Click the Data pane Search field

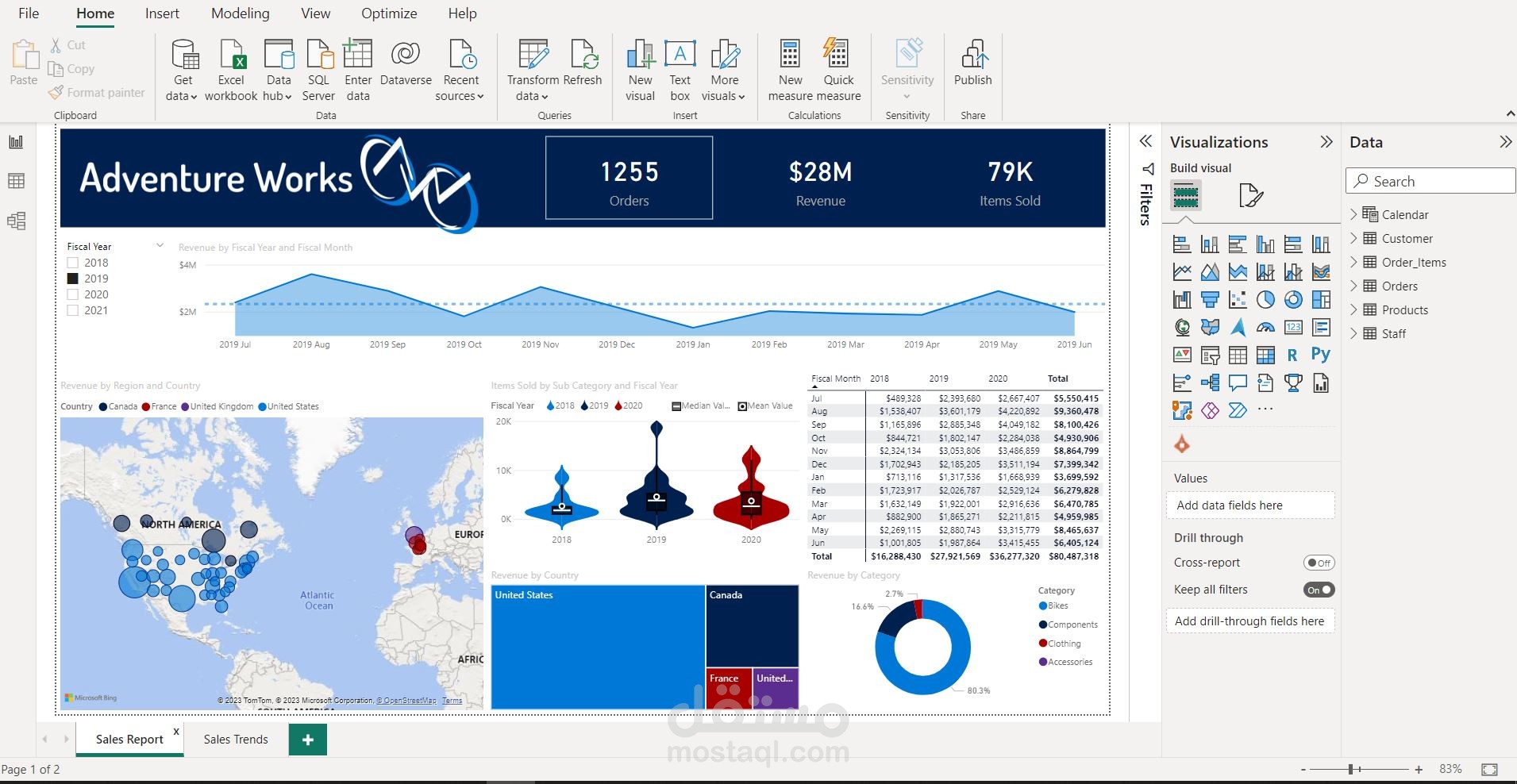[x=1430, y=181]
